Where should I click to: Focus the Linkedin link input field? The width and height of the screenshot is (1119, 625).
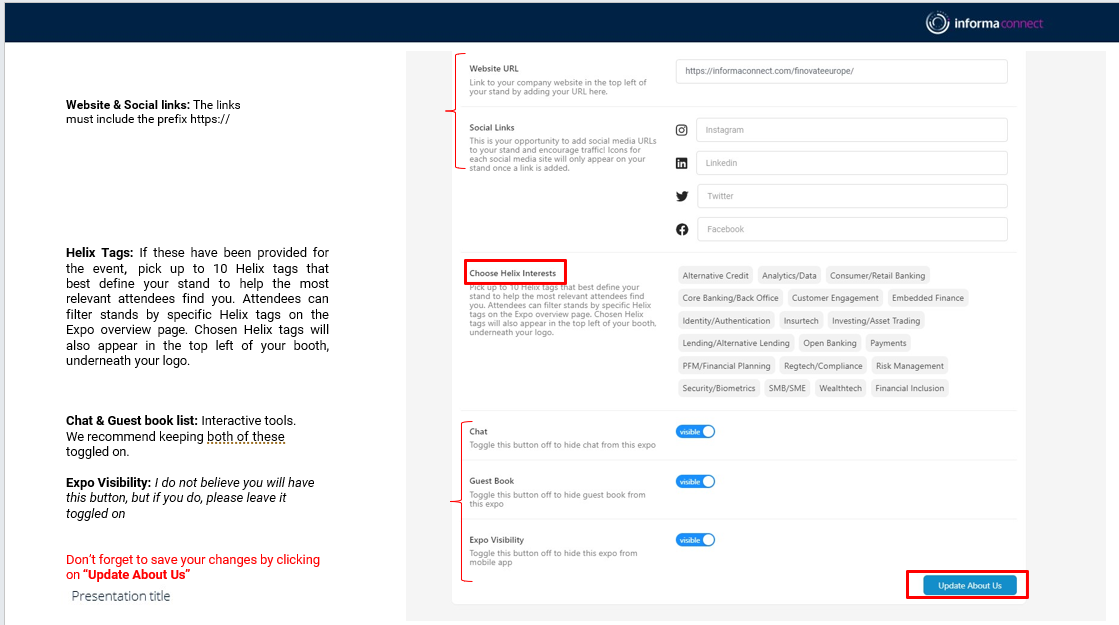point(852,163)
